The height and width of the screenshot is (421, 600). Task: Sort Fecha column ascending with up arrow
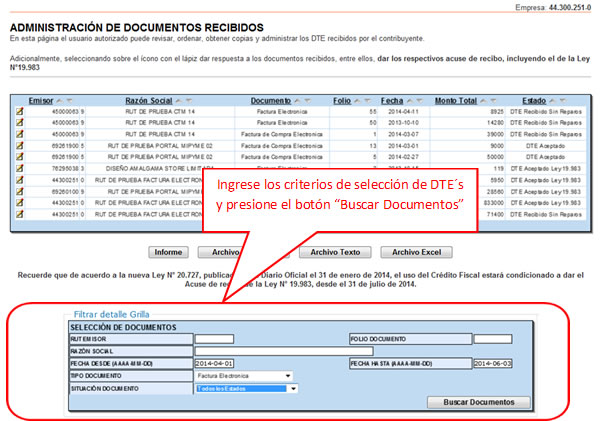coord(410,101)
